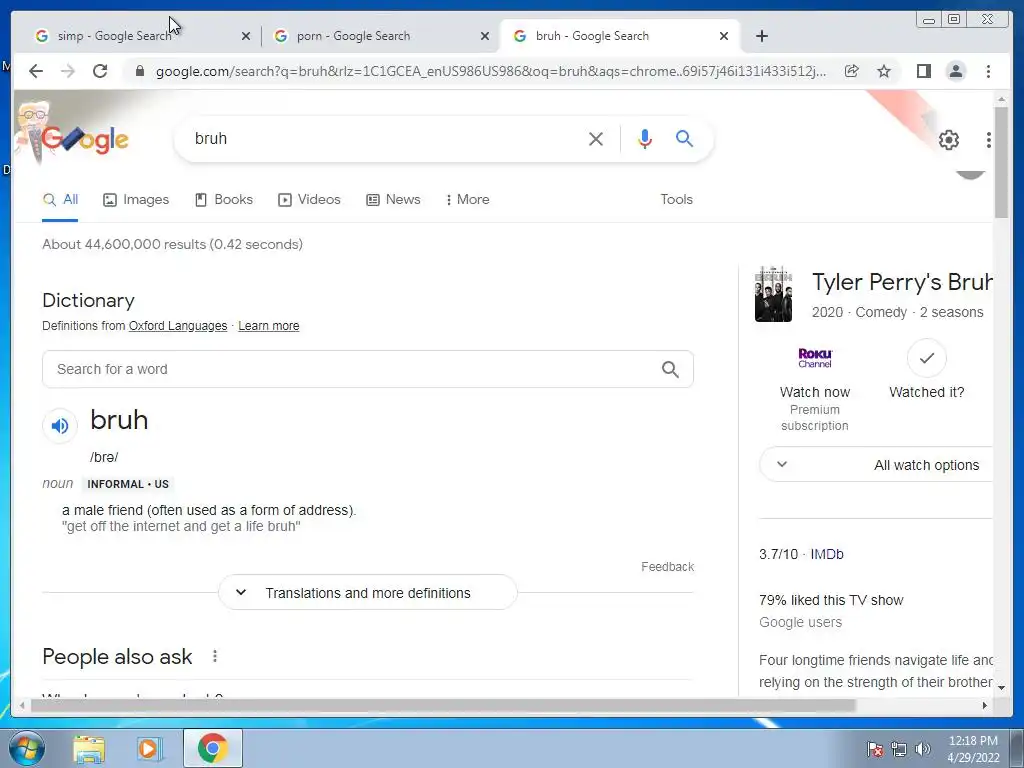Open Google apps dots beside gear
Viewport: 1024px width, 768px height.
pos(989,140)
